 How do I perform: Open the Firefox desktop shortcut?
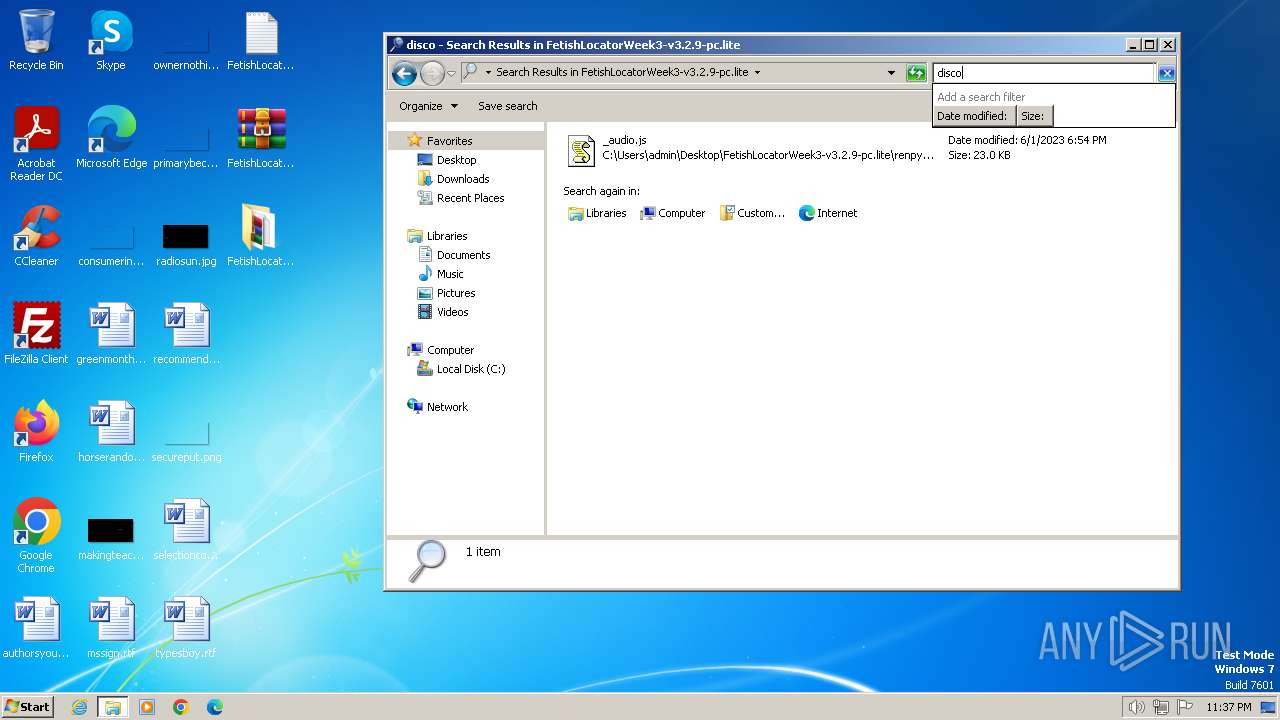36,433
